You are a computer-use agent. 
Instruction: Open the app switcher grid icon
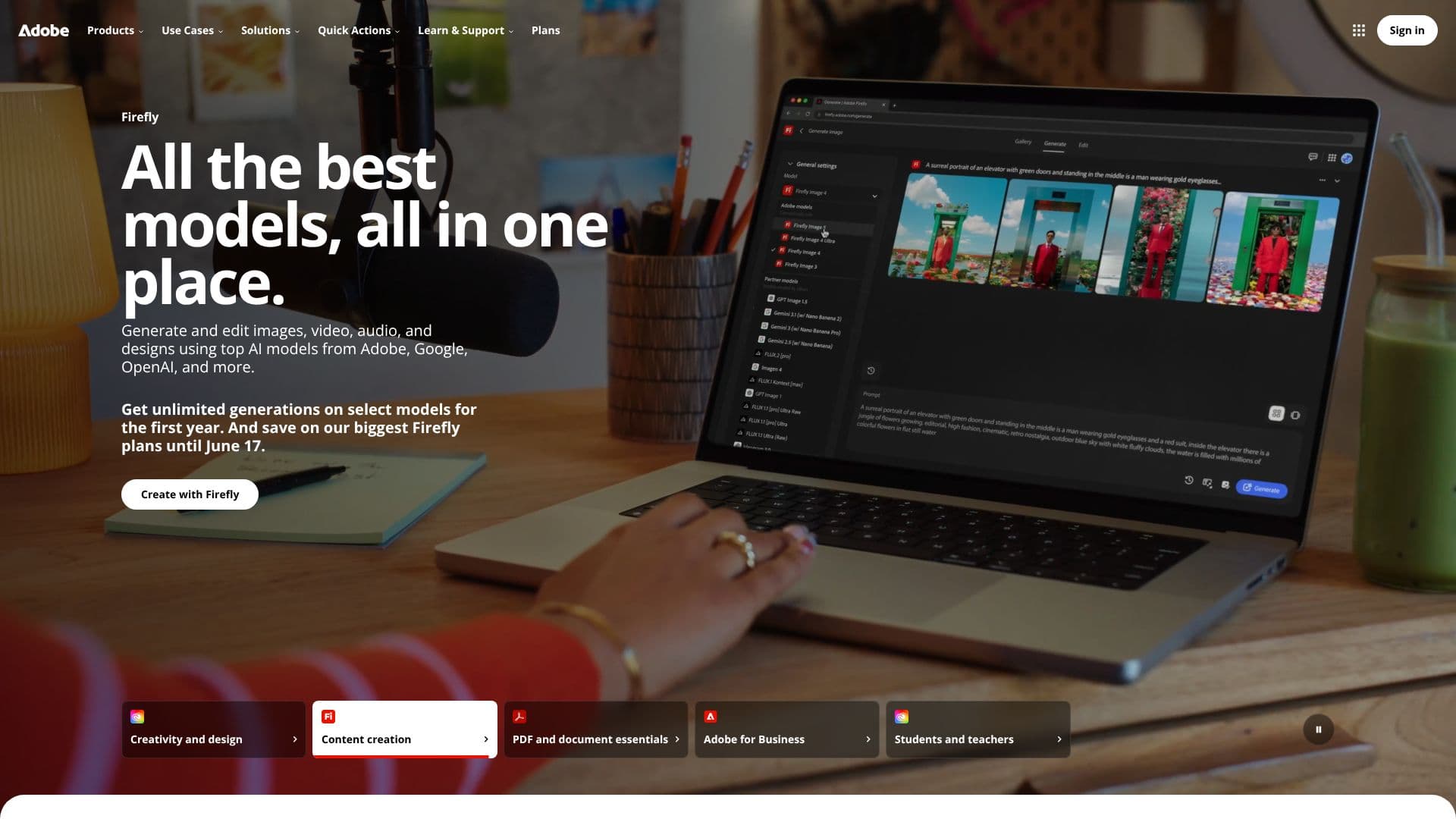coord(1358,30)
